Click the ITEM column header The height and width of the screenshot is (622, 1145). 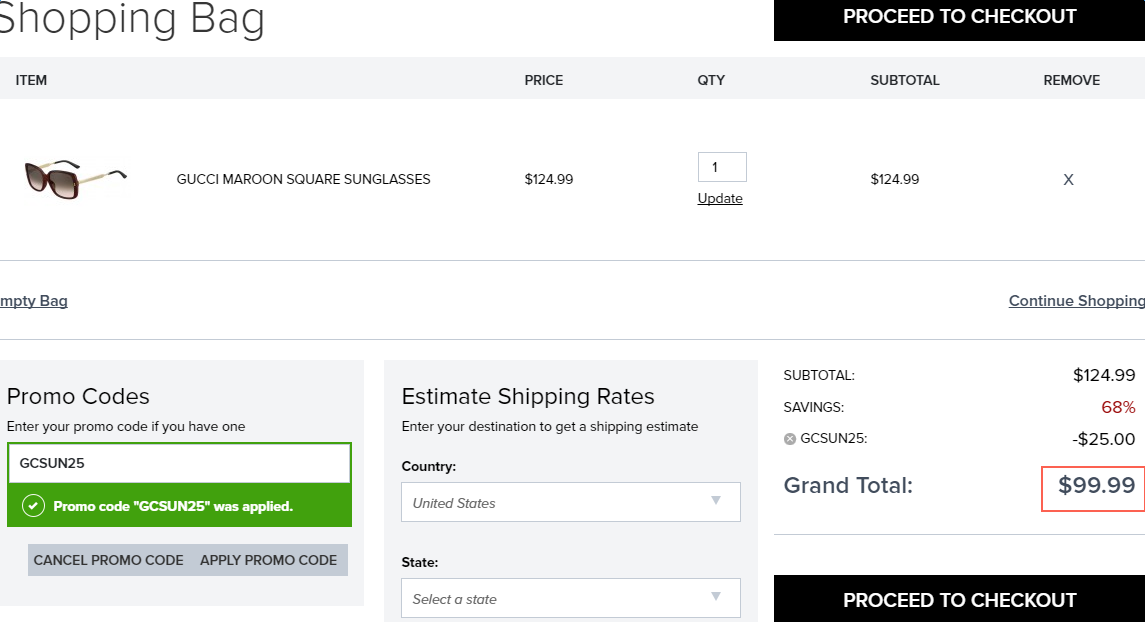[x=31, y=80]
